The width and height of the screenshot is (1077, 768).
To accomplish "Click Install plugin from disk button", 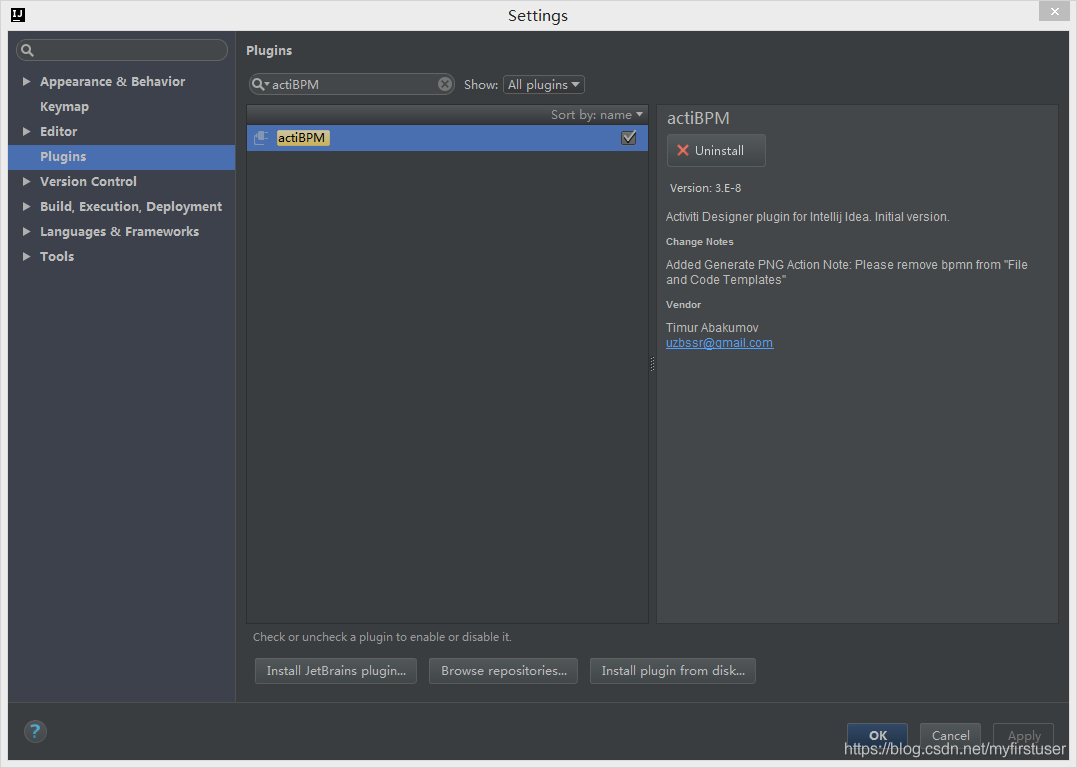I will (672, 670).
